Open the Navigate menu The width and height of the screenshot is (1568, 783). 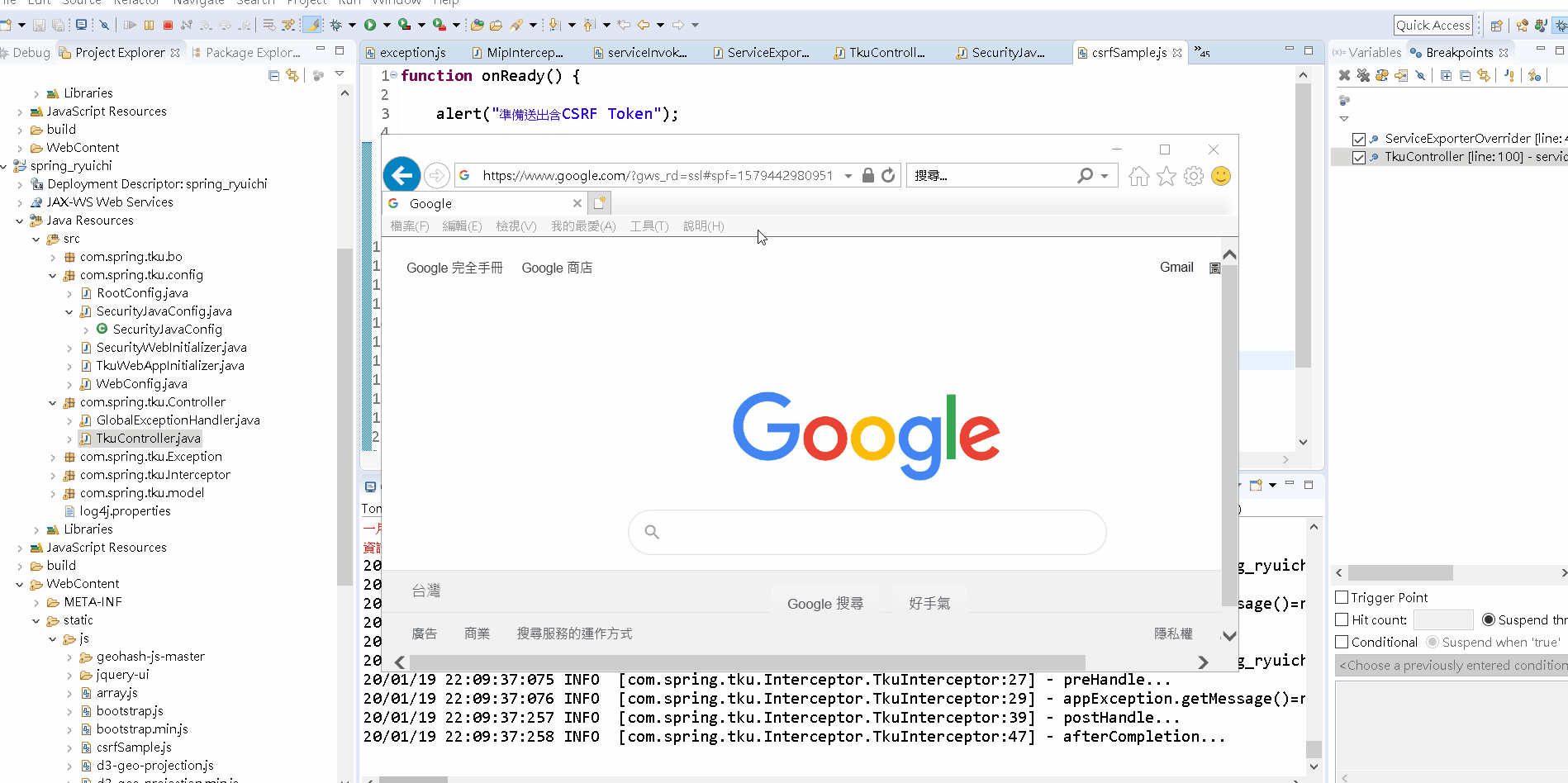pos(198,3)
